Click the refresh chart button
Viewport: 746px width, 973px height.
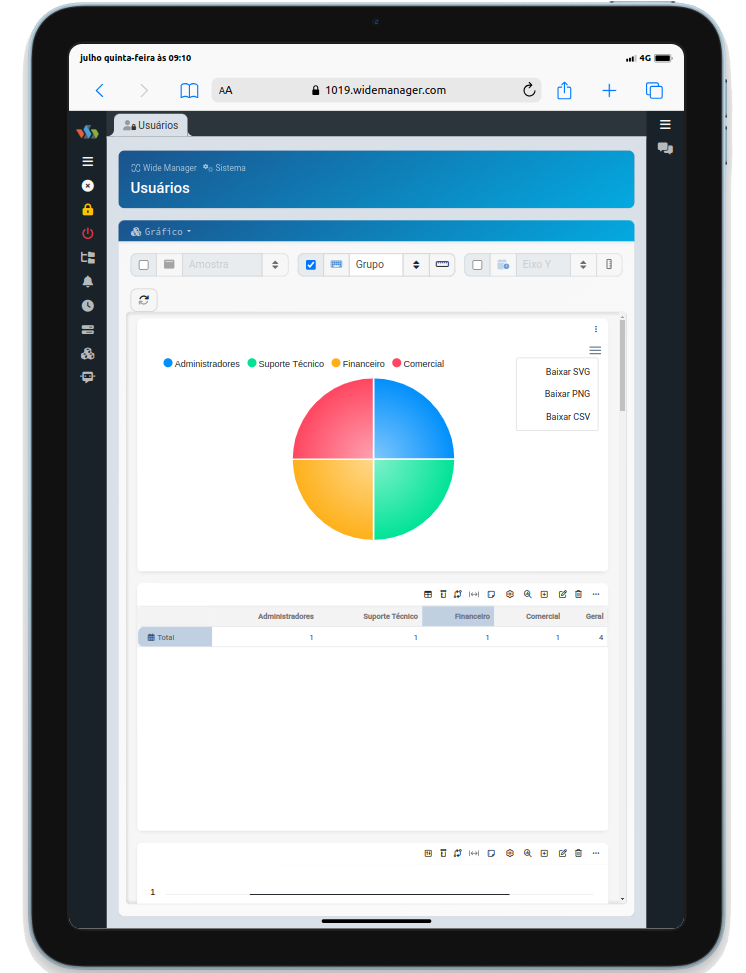[x=144, y=300]
